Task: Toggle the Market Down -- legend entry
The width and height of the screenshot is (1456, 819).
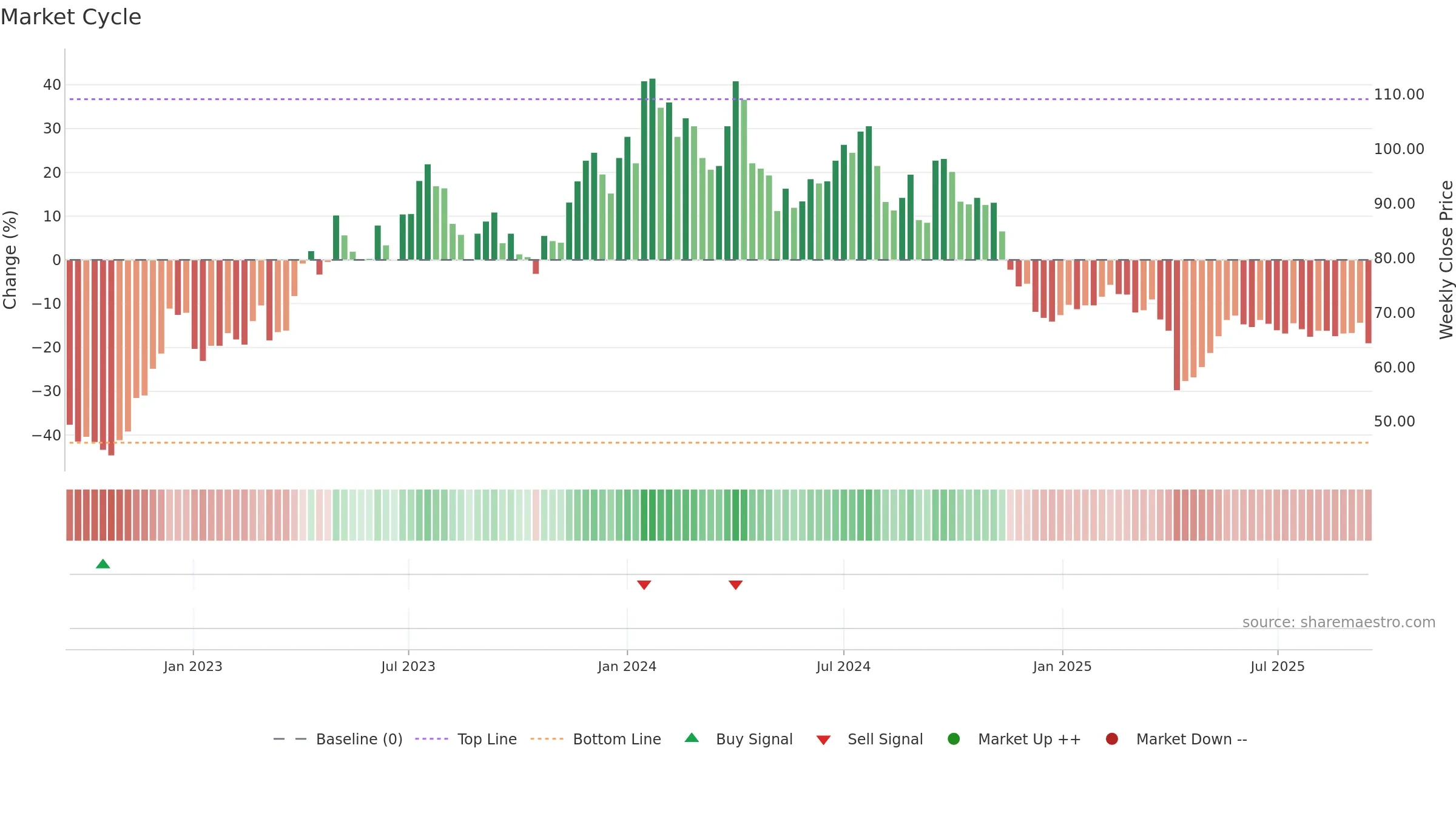Action: click(x=1176, y=739)
